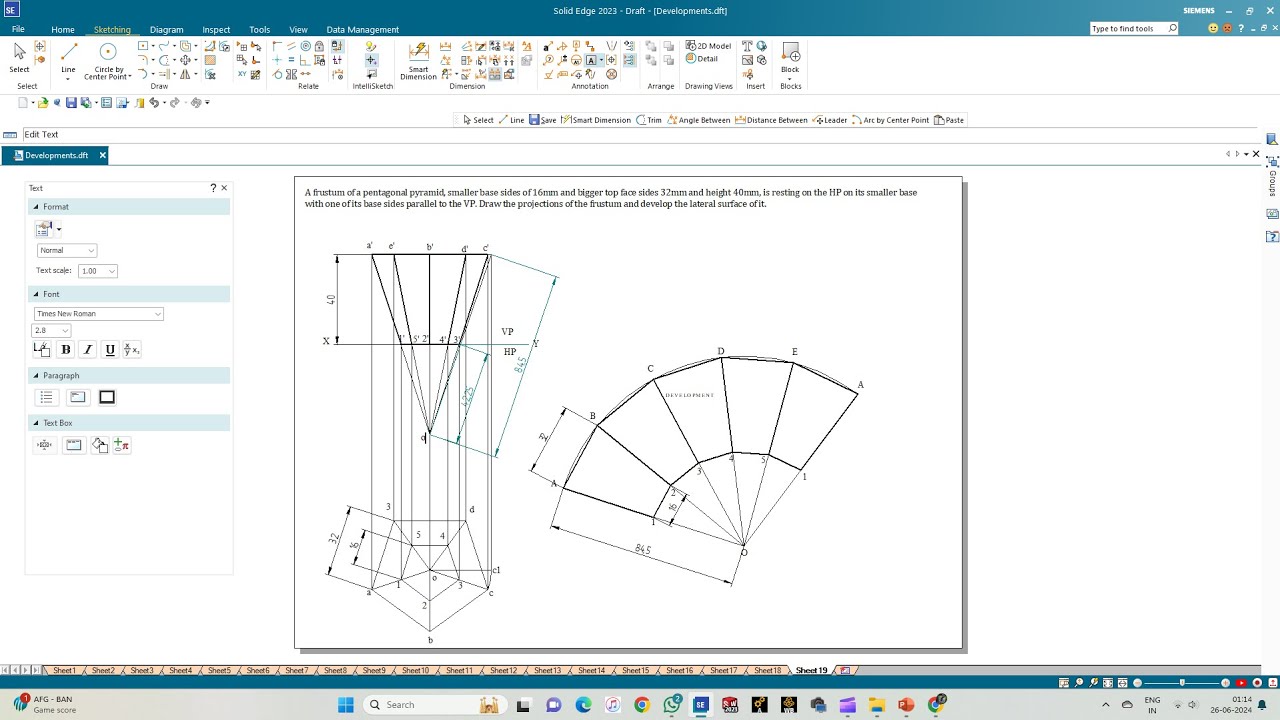Screen dimensions: 1280x720
Task: Open the Normal text style dropdown
Action: (66, 250)
